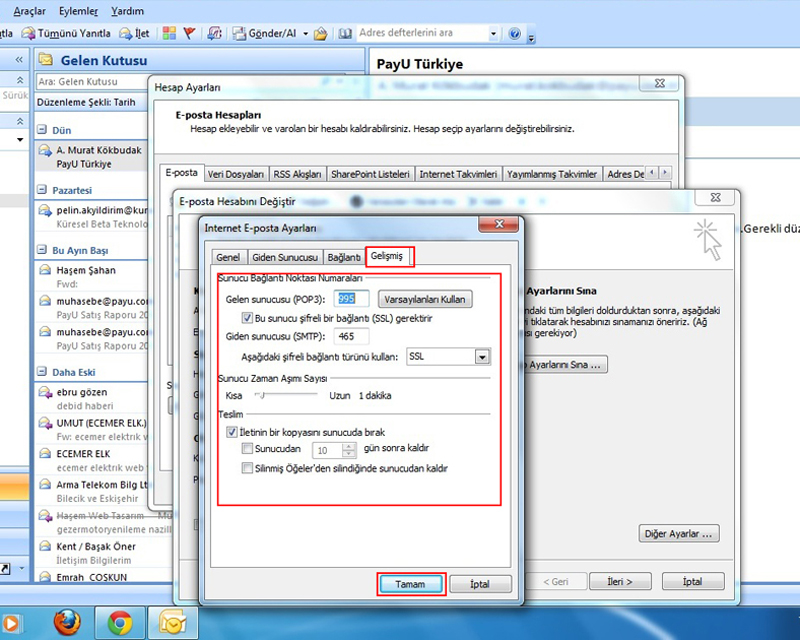Open the Giden Sunucusu tab
Image resolution: width=800 pixels, height=640 pixels.
[285, 257]
